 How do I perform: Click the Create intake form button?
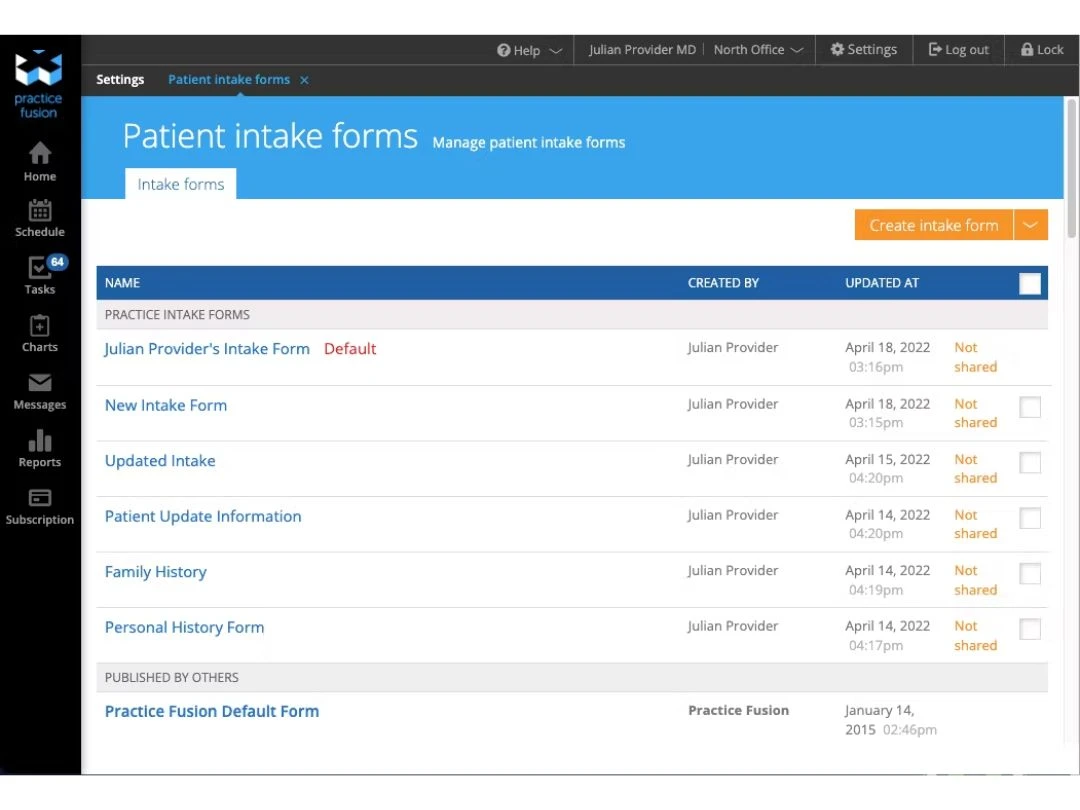coord(933,225)
